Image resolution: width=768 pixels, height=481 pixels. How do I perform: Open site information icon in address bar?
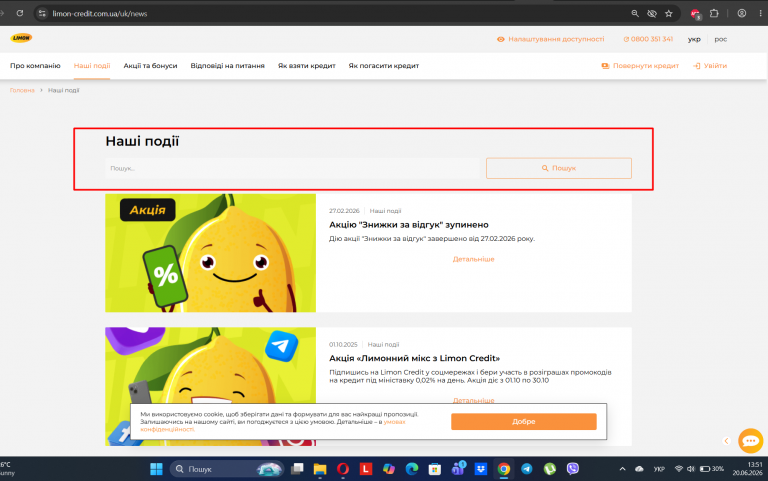[x=42, y=13]
